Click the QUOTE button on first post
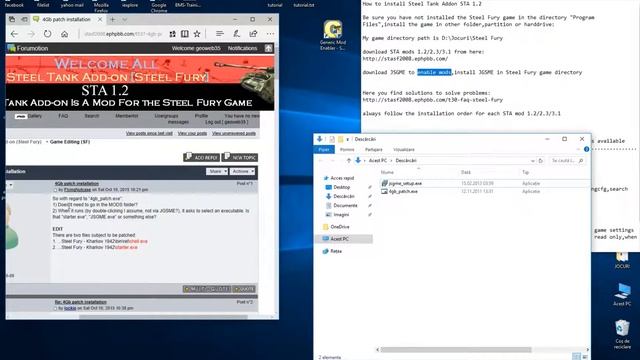The image size is (640, 360). 244,289
